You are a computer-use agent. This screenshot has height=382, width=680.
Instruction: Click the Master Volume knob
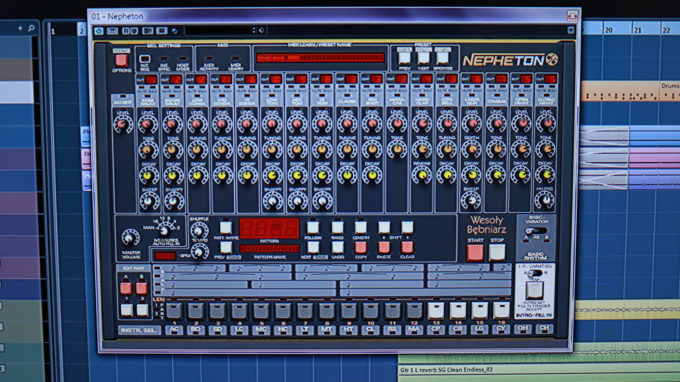pos(130,238)
